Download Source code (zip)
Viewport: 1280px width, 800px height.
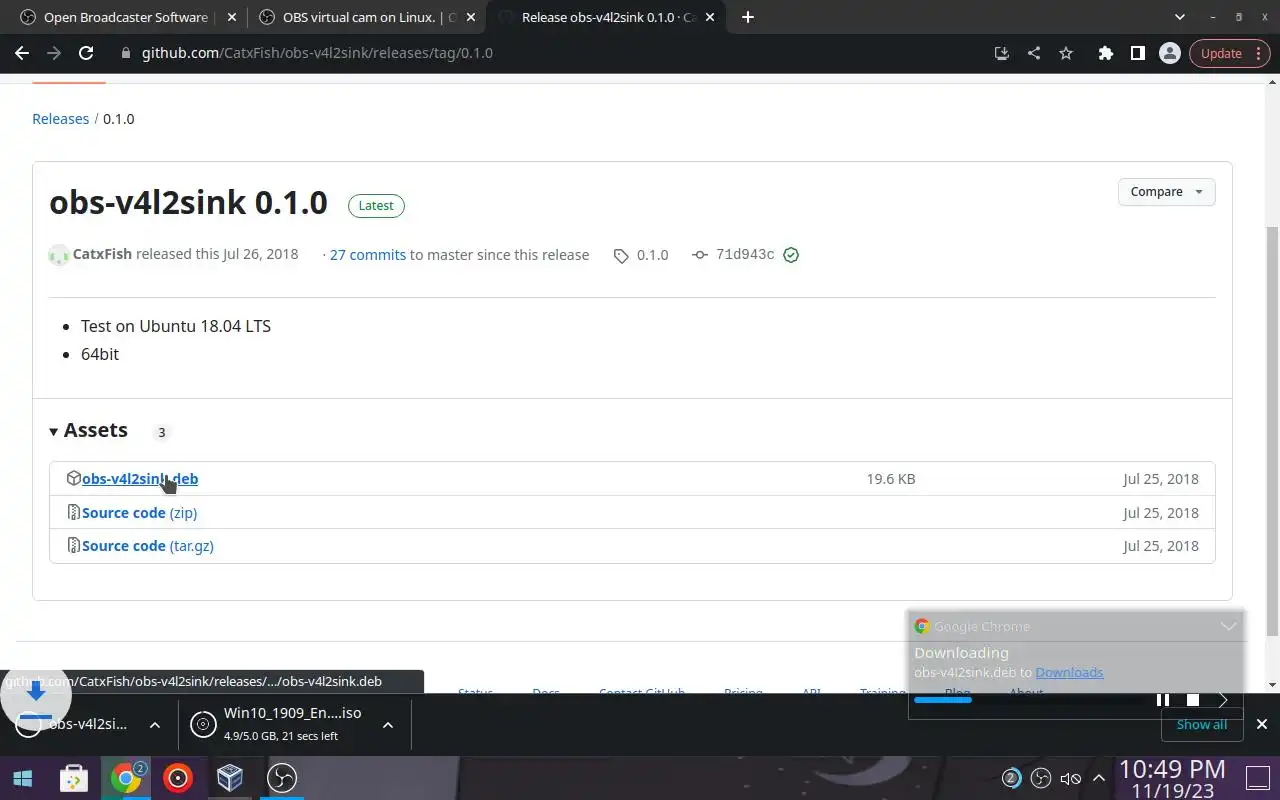(139, 513)
